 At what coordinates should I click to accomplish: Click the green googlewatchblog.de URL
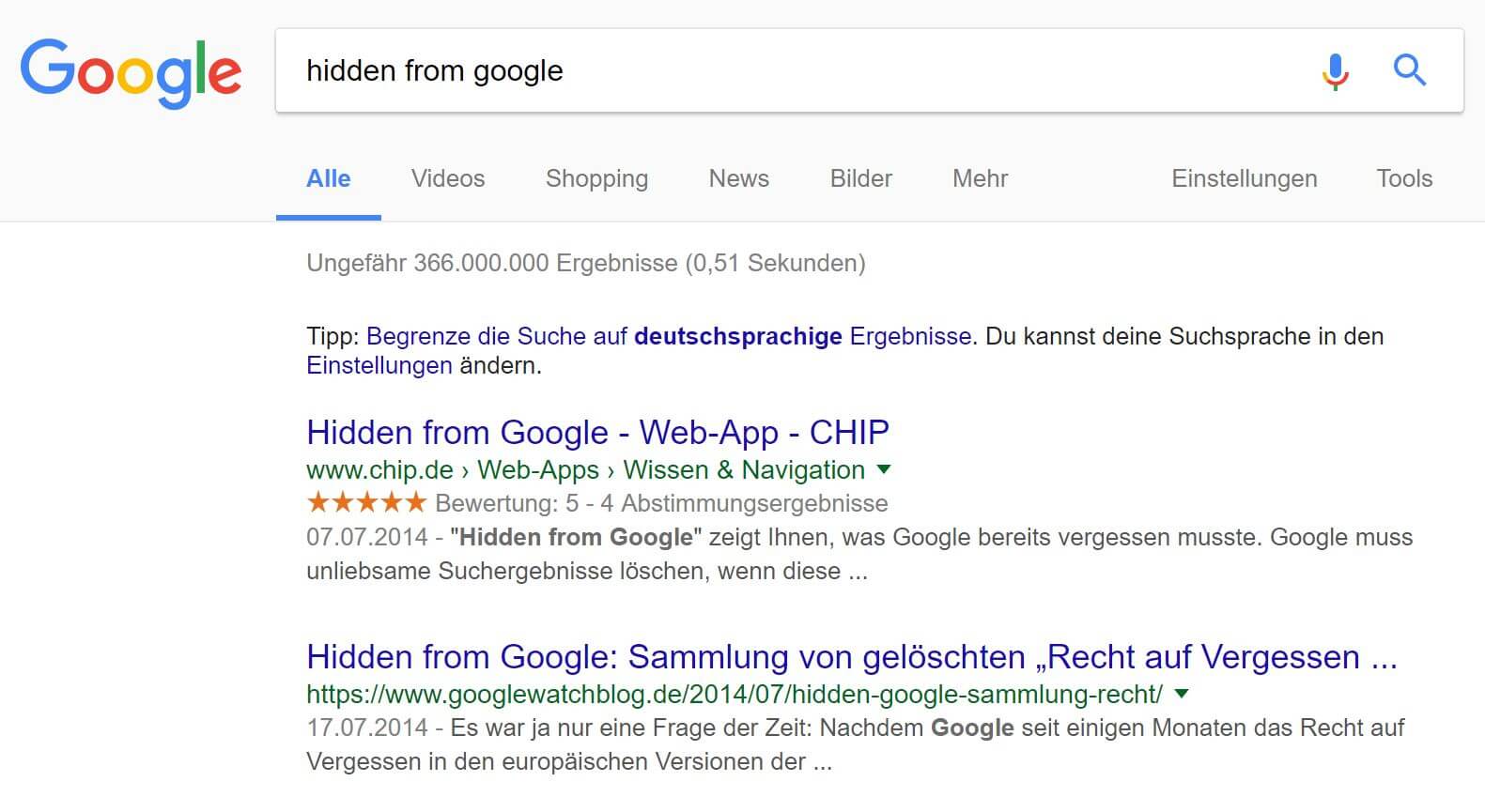pos(734,694)
